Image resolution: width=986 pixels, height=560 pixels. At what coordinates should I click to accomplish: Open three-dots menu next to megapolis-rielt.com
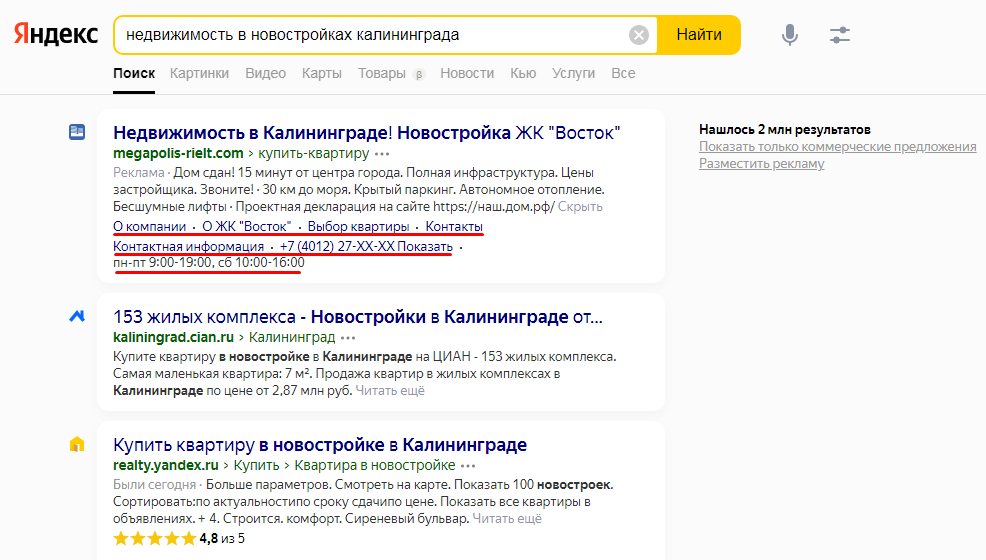382,153
